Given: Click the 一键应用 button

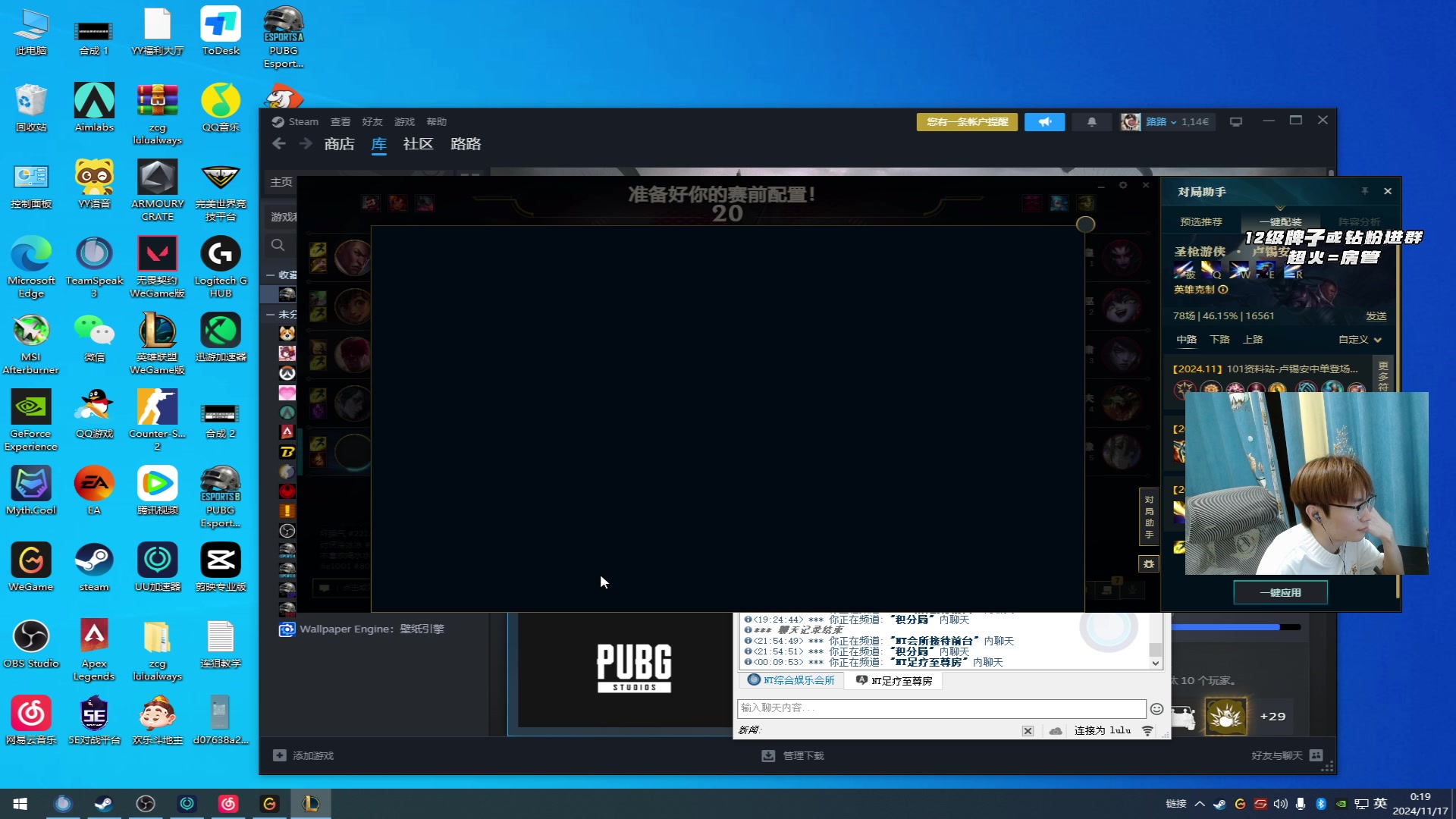Looking at the screenshot, I should click(x=1280, y=593).
